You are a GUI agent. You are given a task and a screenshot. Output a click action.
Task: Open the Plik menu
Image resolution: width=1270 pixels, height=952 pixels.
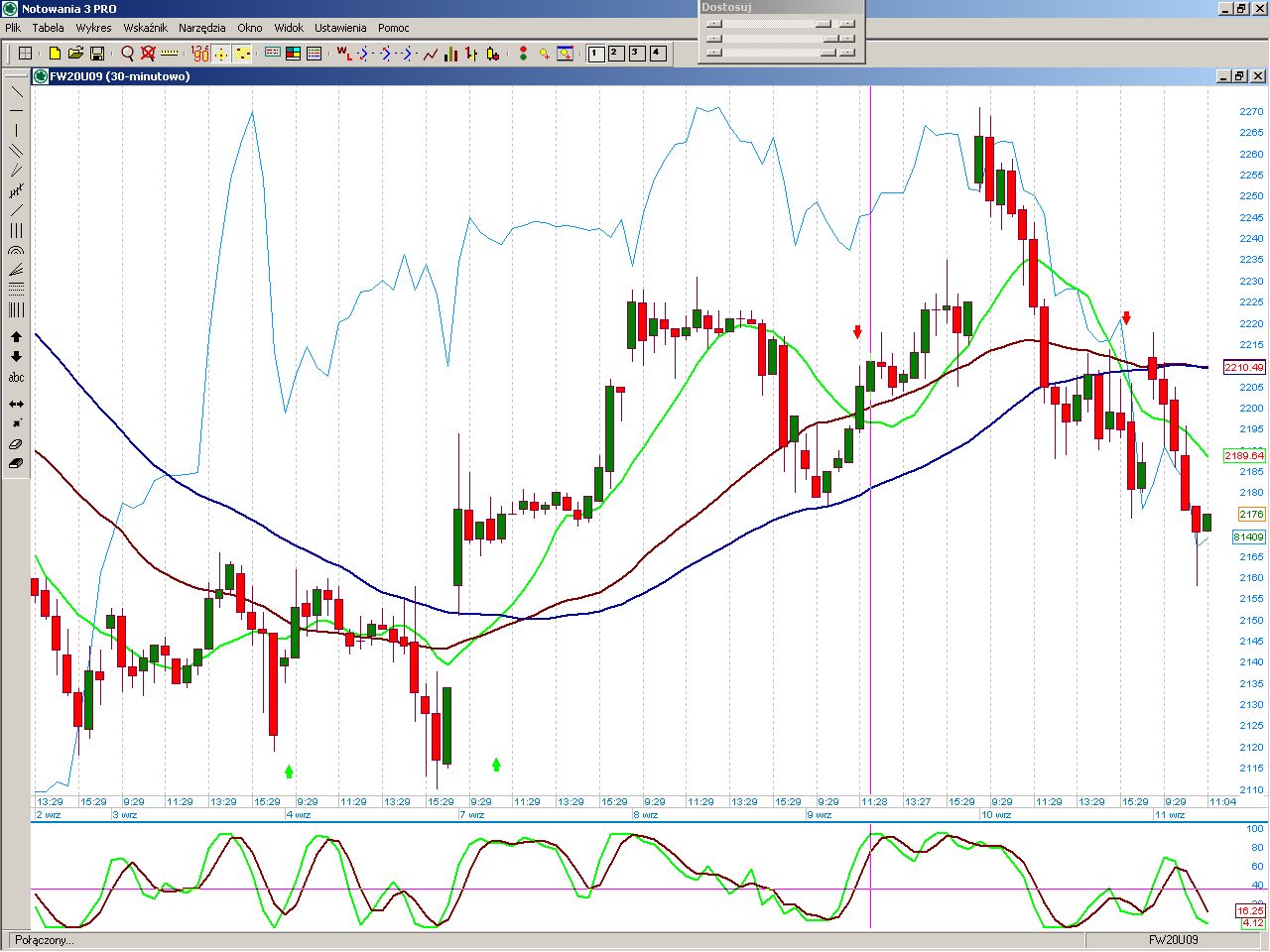pos(13,28)
